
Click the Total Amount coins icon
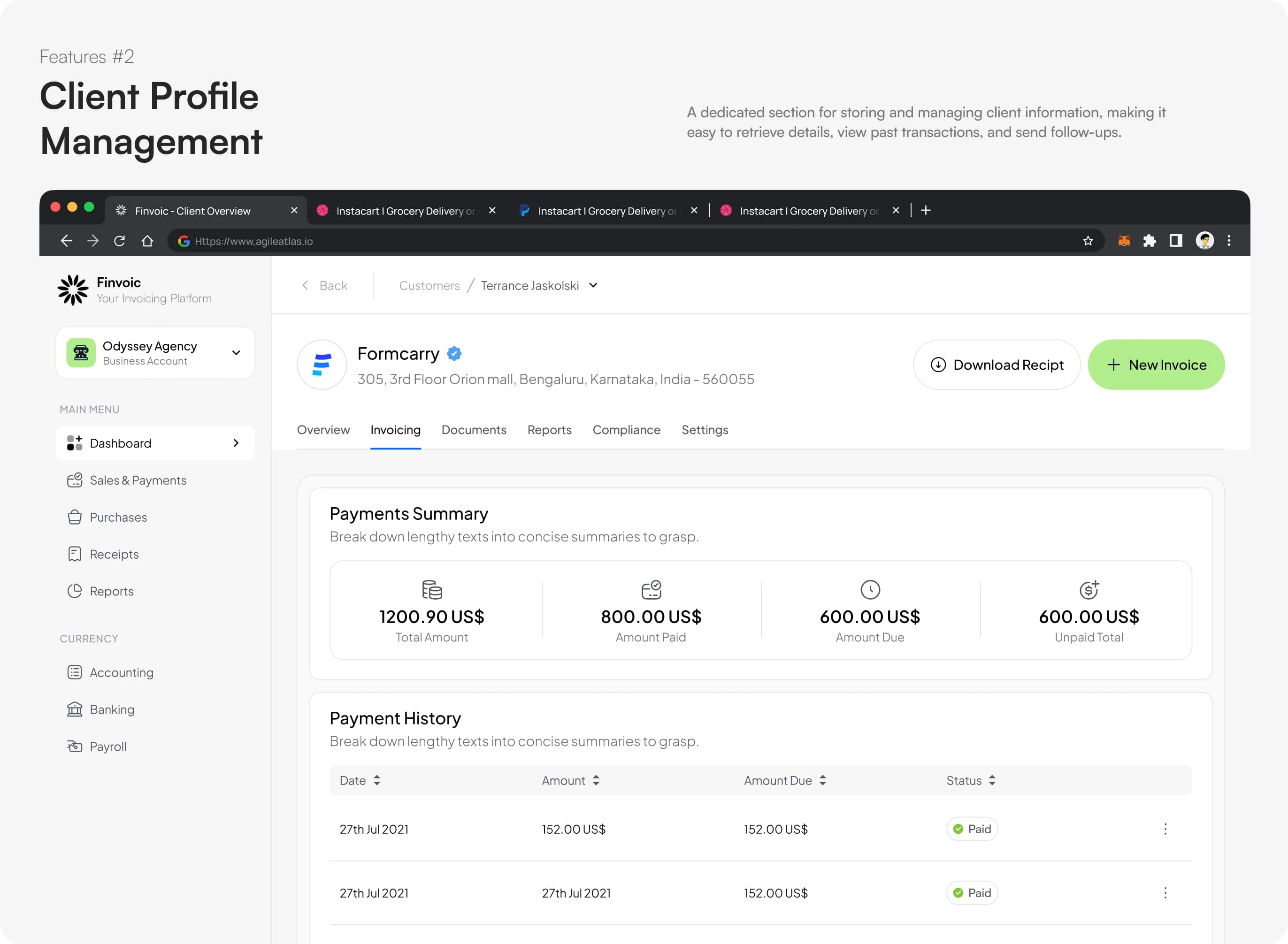432,589
